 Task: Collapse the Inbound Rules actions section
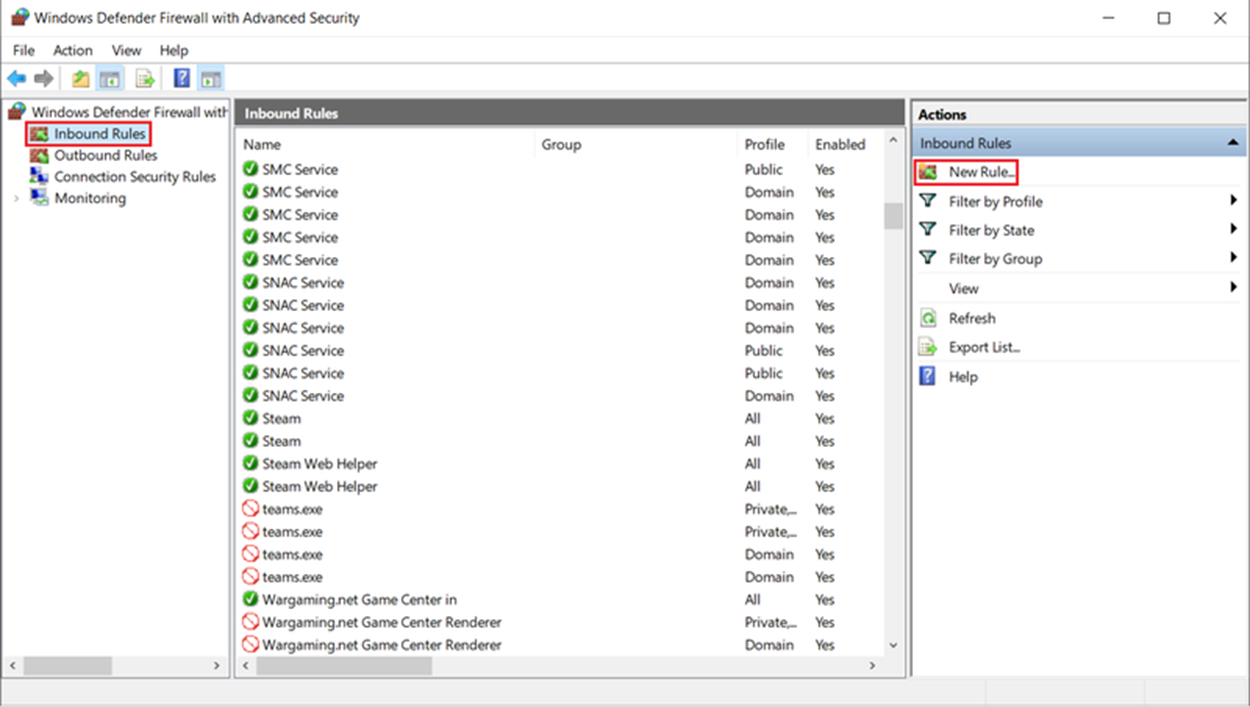tap(1233, 143)
